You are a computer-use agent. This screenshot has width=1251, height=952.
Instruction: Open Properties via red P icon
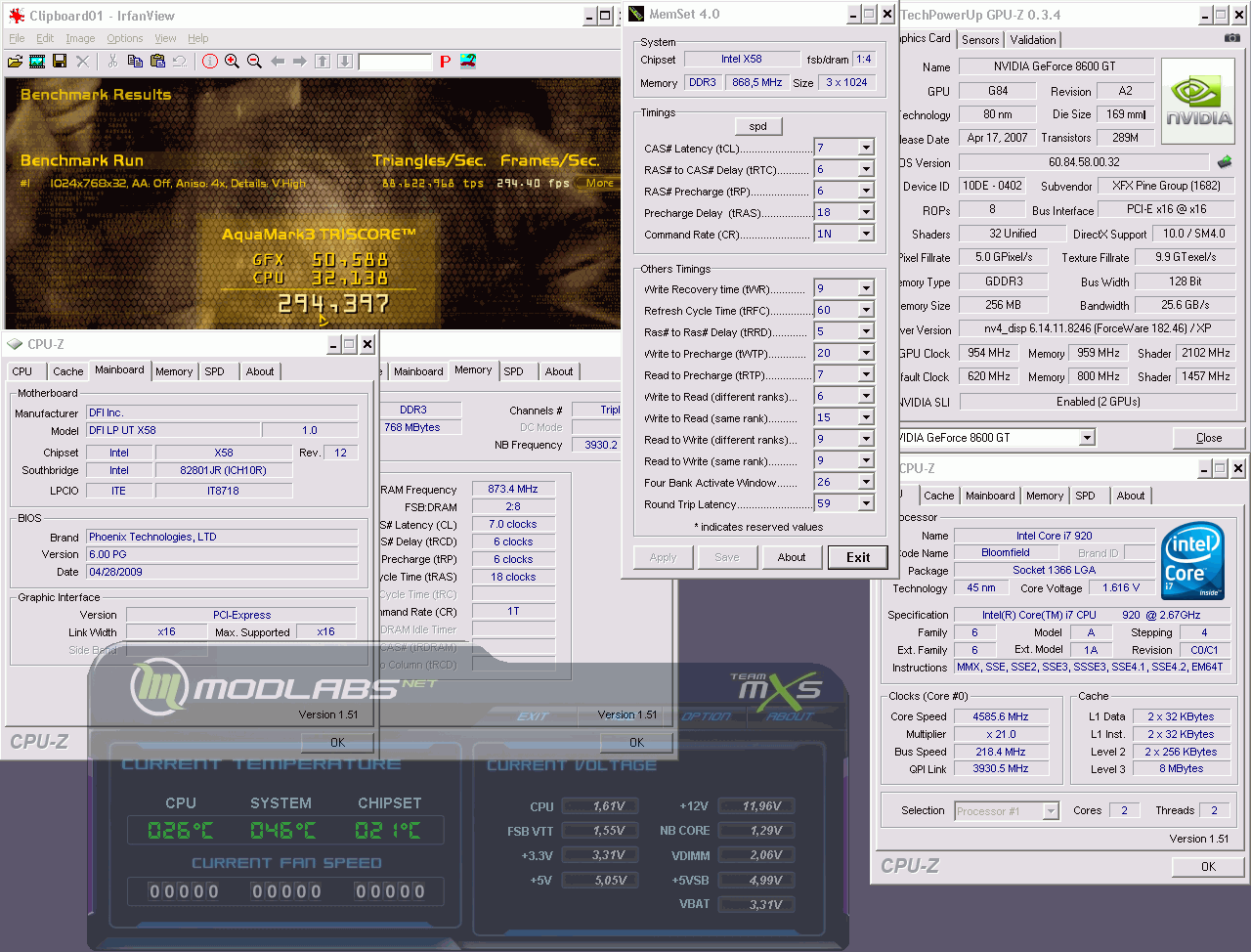(x=446, y=62)
